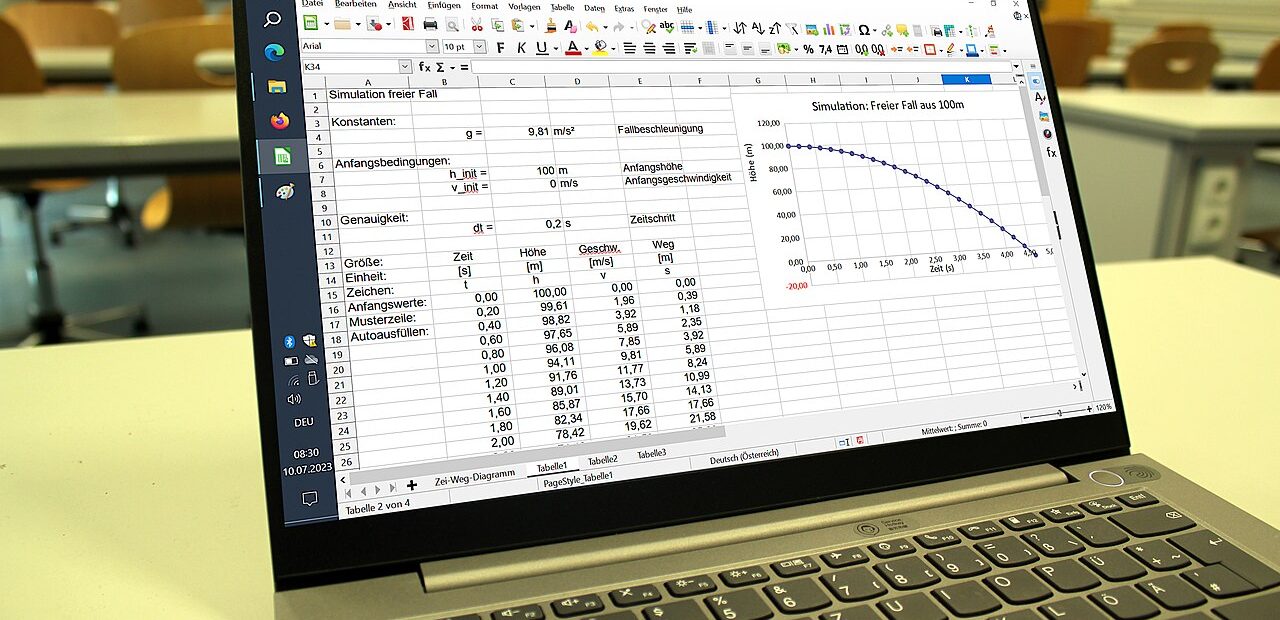Image resolution: width=1280 pixels, height=620 pixels.
Task: Click the Format as Percent icon
Action: tap(808, 49)
